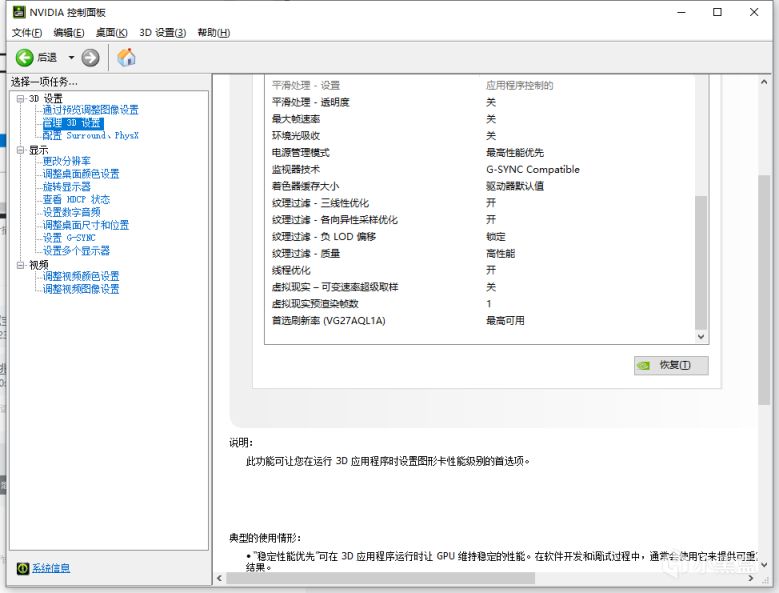
Task: Click the 系统信息 link
Action: click(x=51, y=568)
